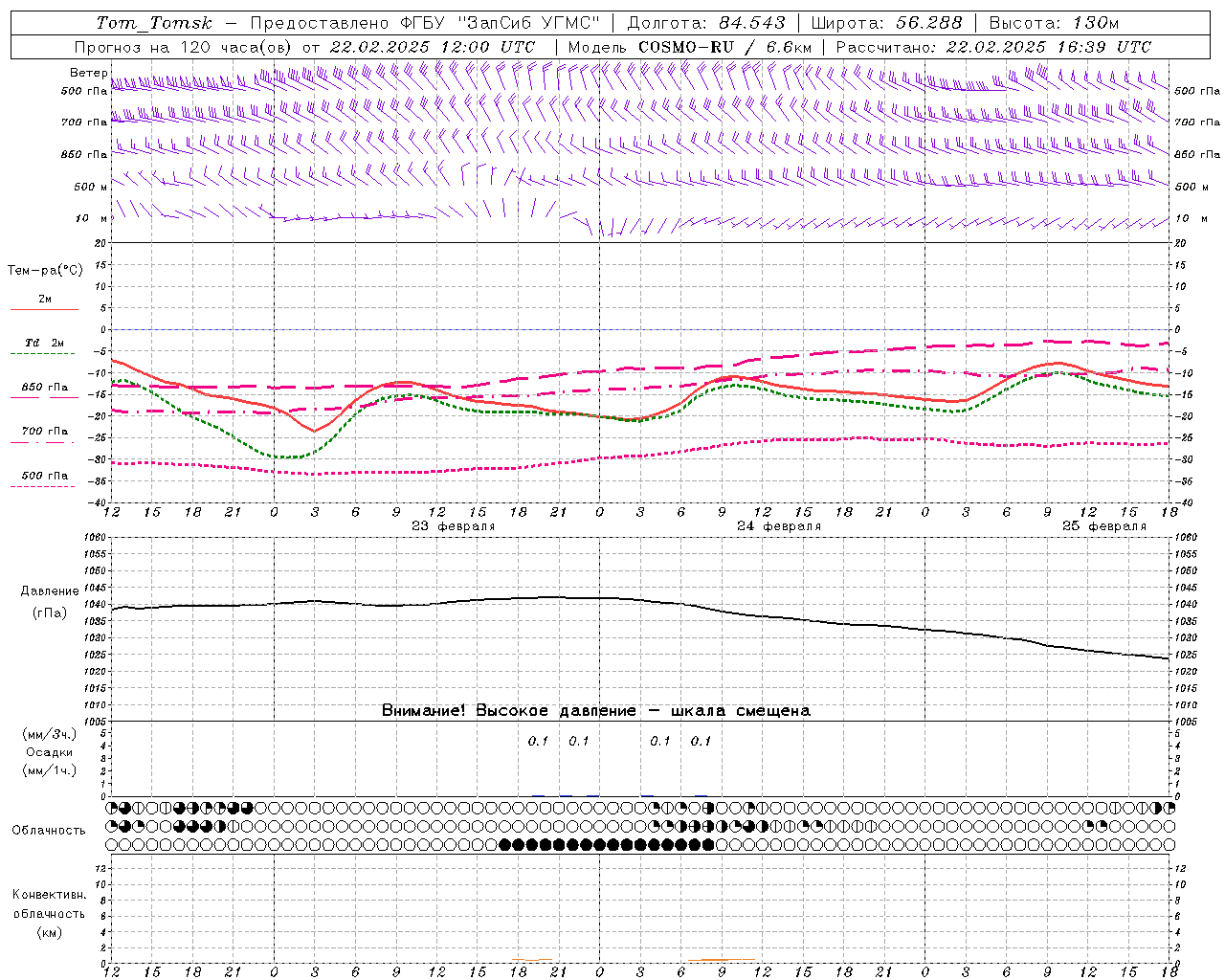The width and height of the screenshot is (1225, 980).
Task: Click the 850 гПа temperature legend entry
Action: 44,388
